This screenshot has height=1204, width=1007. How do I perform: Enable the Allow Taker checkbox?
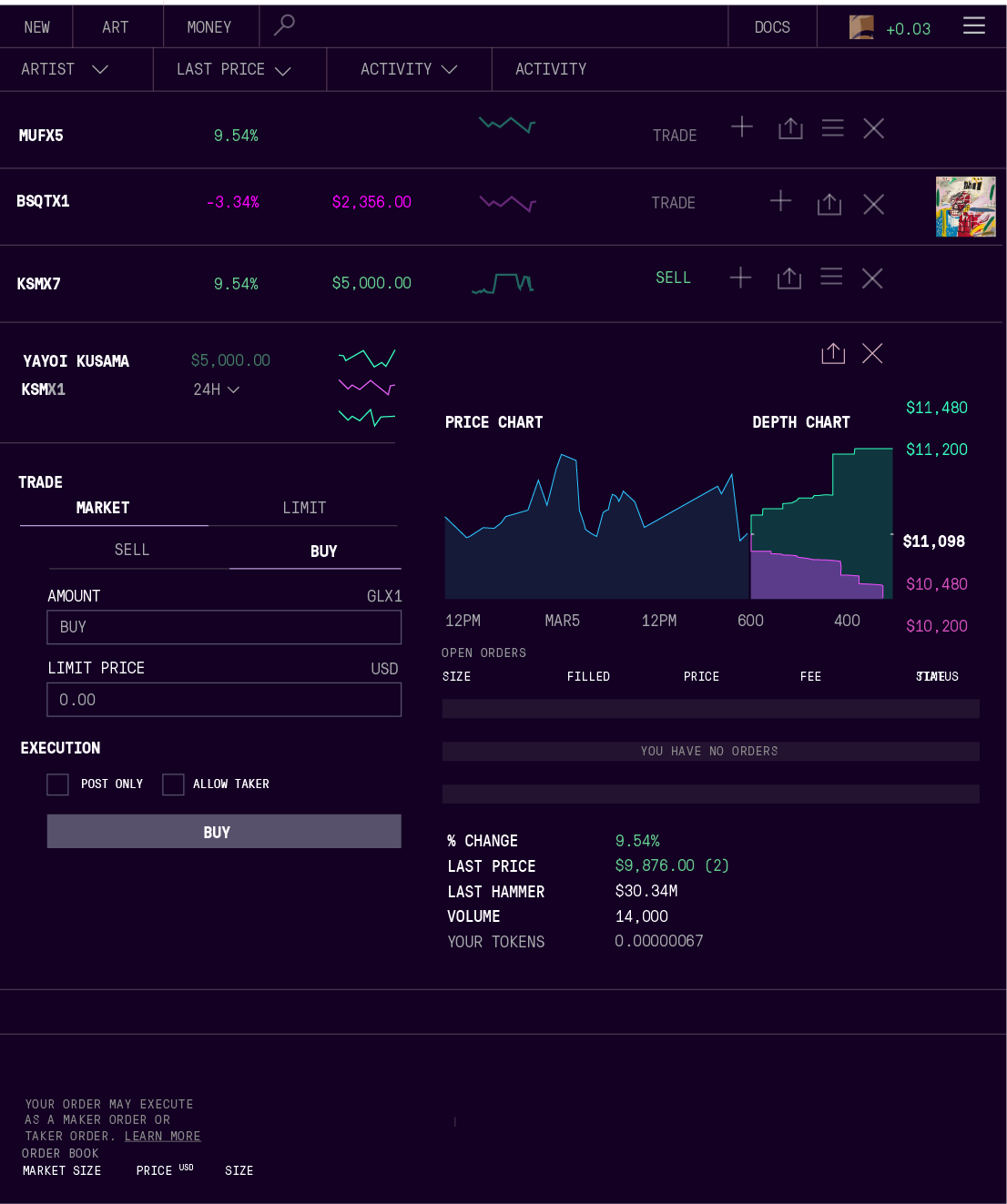pos(173,784)
